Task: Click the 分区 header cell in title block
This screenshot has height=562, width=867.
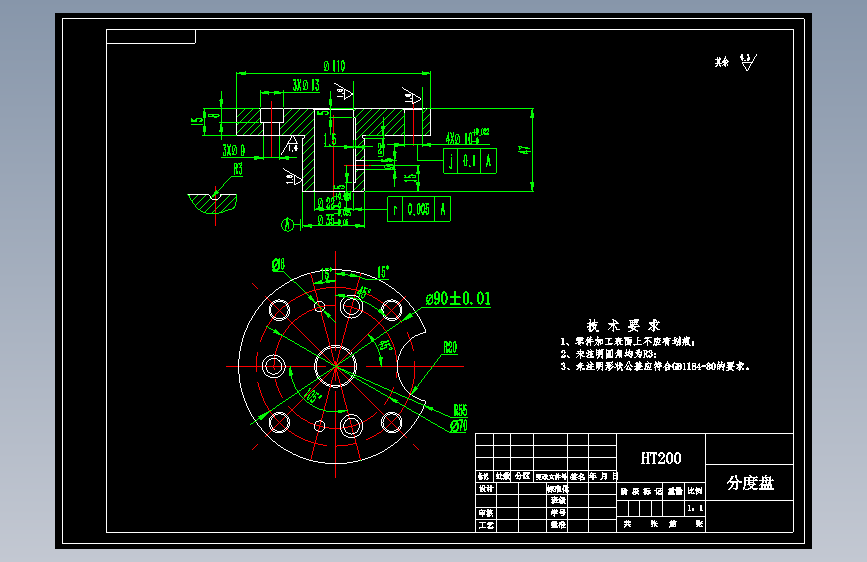Action: click(x=522, y=476)
